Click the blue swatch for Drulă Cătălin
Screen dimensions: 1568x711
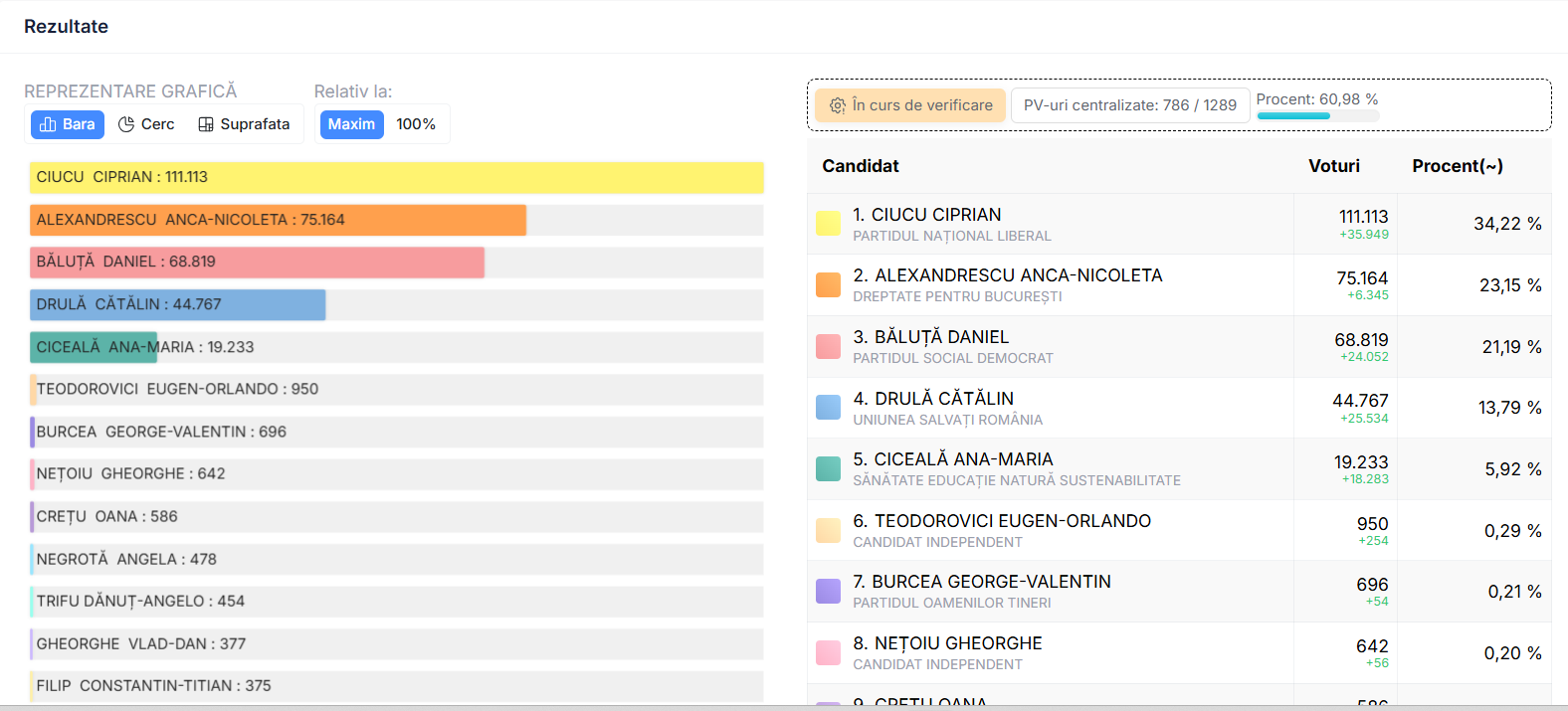tap(828, 408)
